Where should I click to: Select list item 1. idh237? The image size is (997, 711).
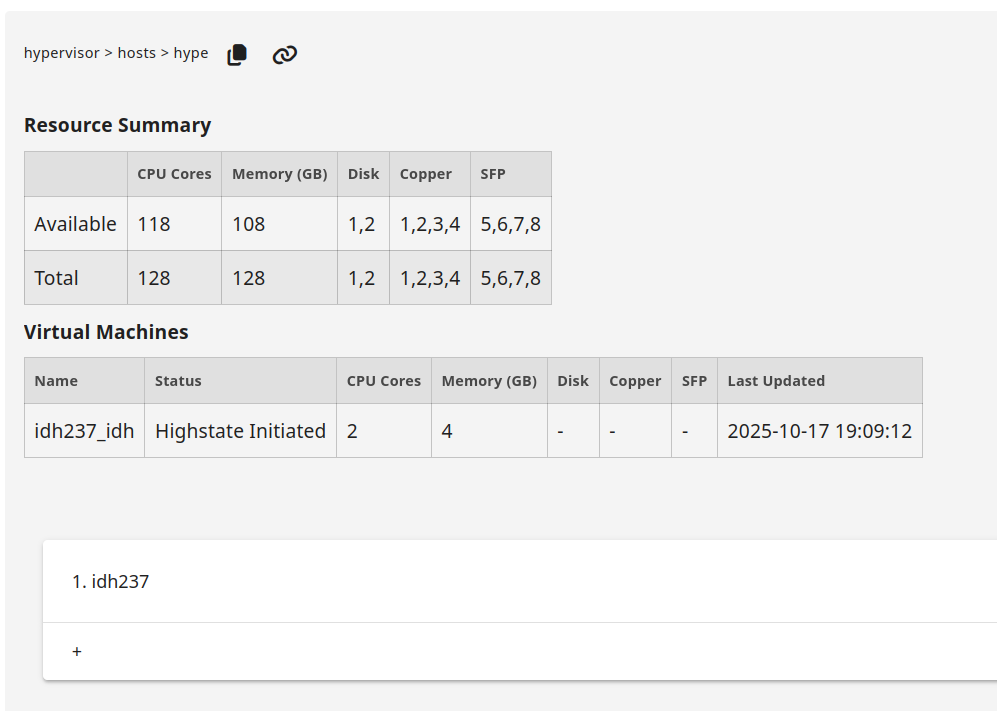click(x=111, y=581)
